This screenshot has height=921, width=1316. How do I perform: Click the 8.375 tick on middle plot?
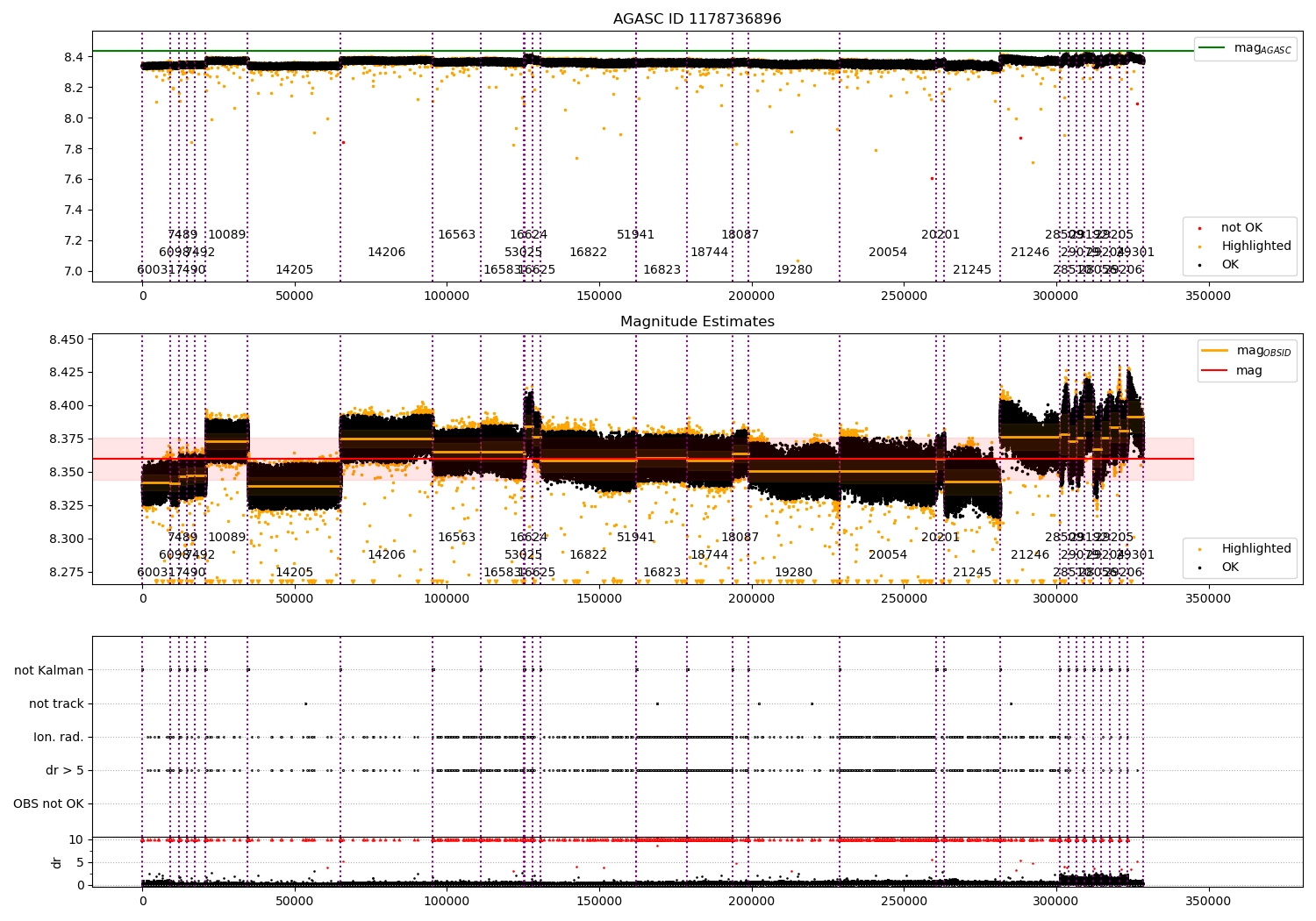(67, 439)
